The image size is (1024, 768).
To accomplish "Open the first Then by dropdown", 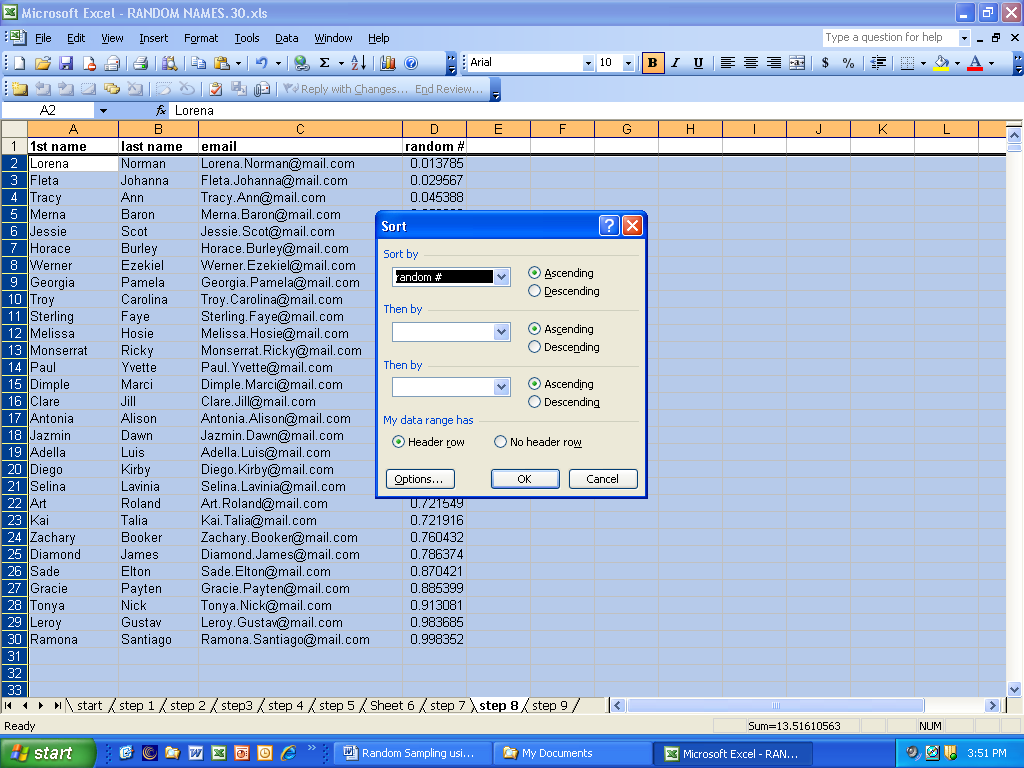I will [502, 332].
